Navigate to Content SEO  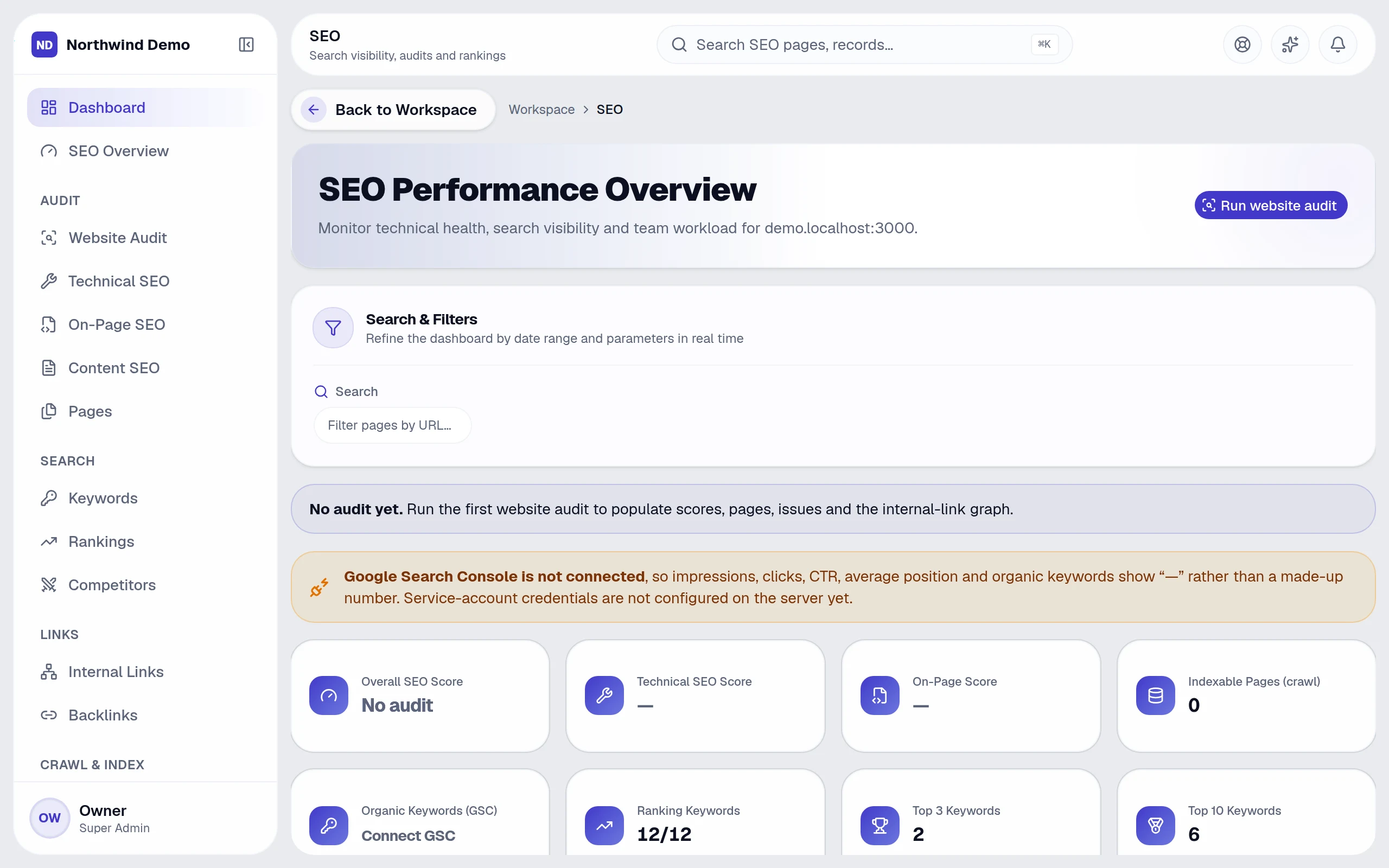coord(146,368)
